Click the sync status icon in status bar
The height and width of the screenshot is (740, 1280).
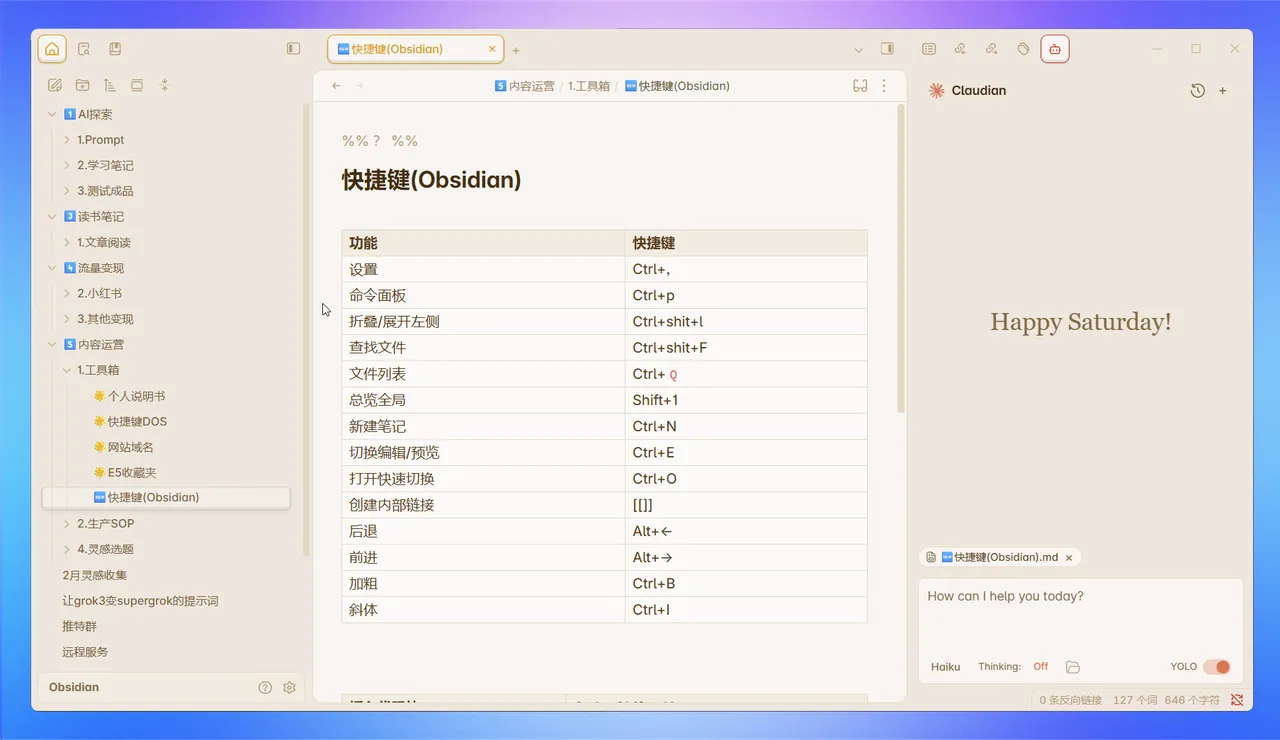[x=1237, y=700]
